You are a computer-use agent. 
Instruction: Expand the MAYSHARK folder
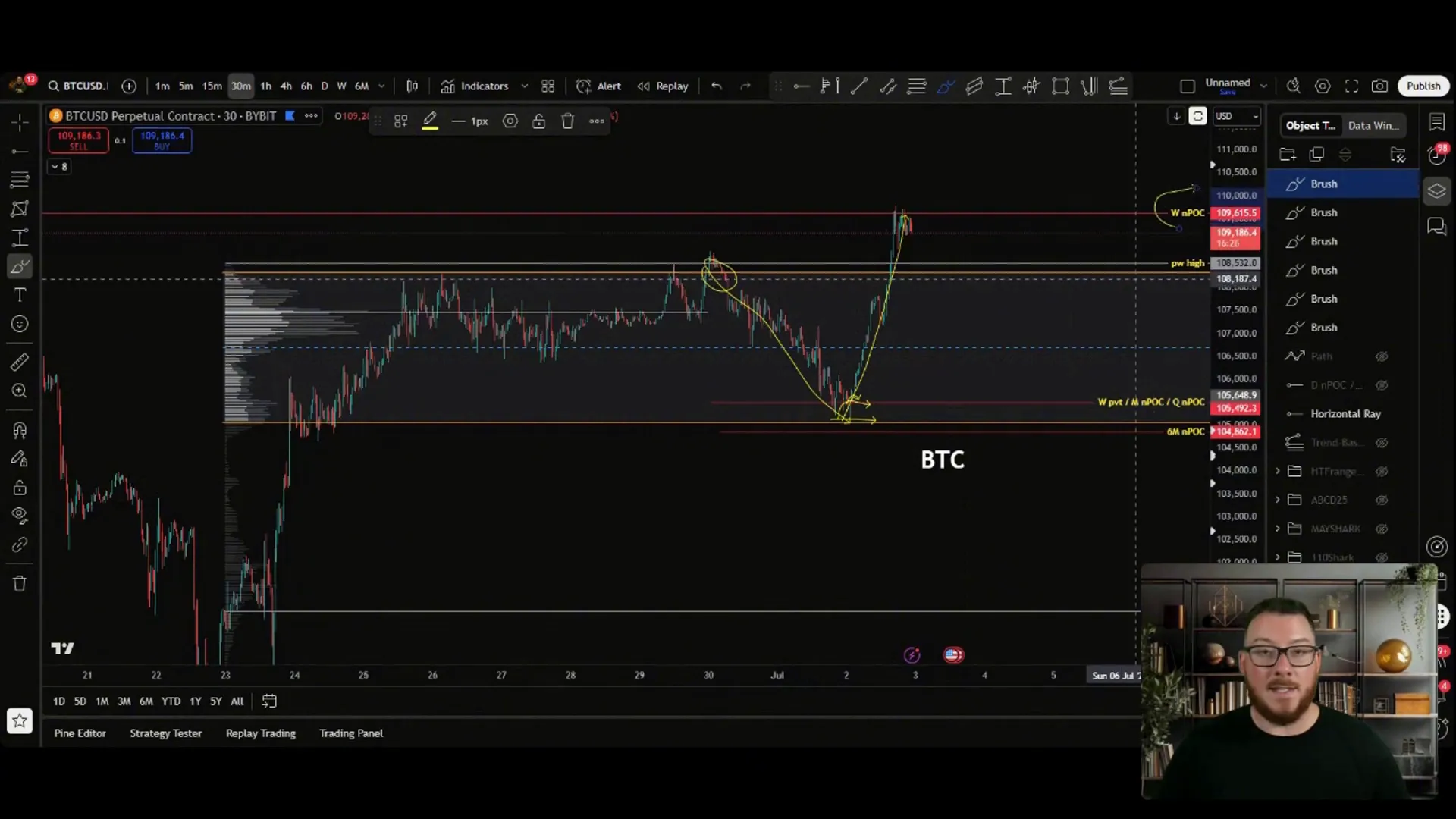point(1278,529)
